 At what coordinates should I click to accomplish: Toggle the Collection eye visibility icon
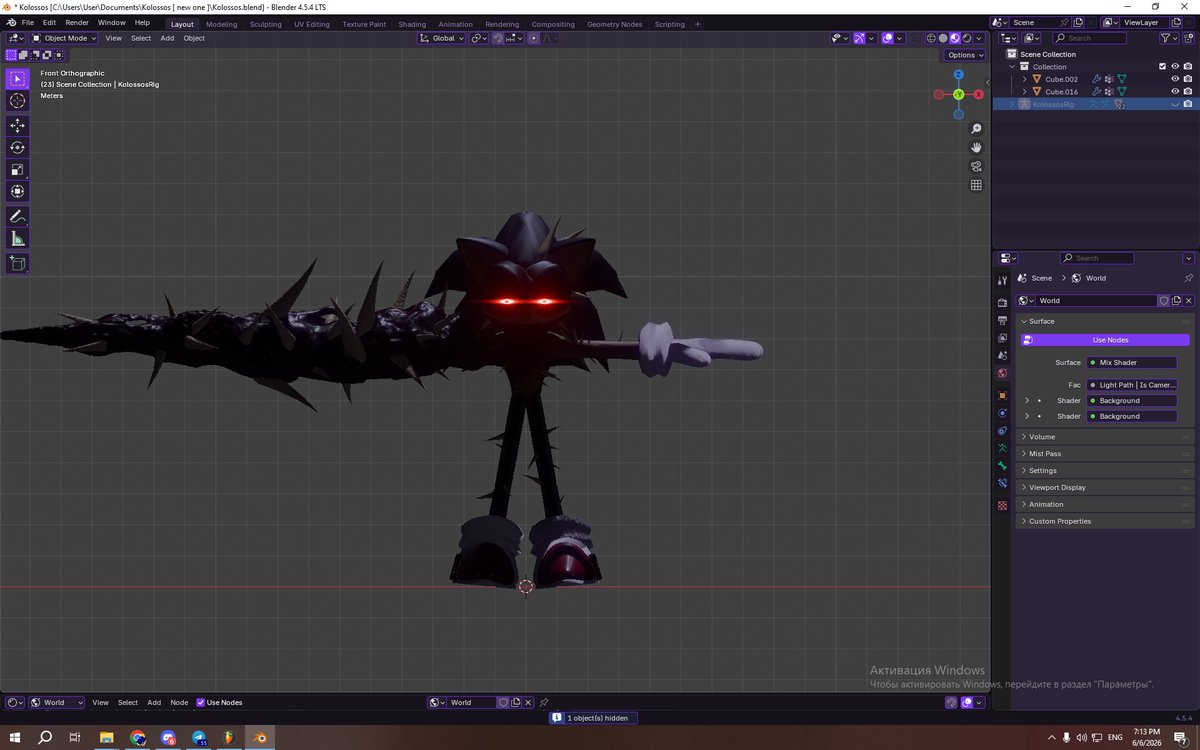tap(1175, 66)
